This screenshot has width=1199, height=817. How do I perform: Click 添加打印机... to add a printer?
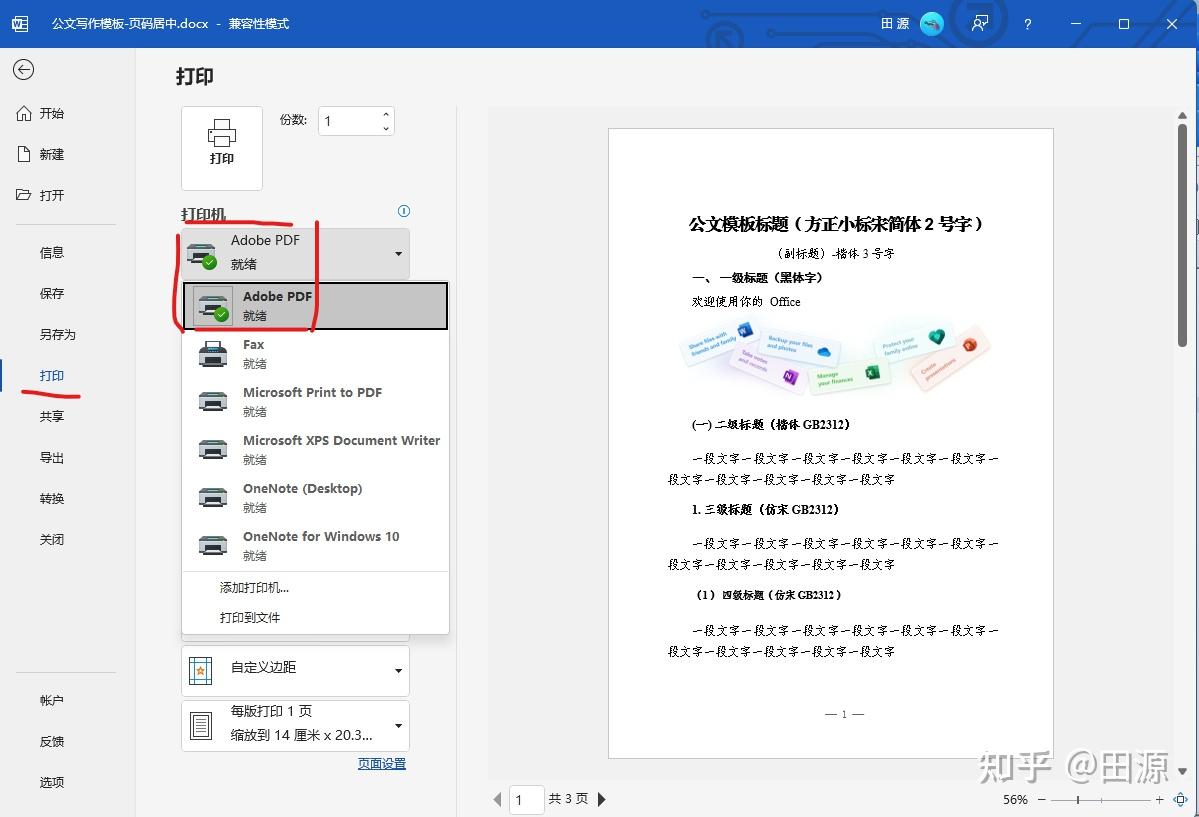[x=255, y=588]
